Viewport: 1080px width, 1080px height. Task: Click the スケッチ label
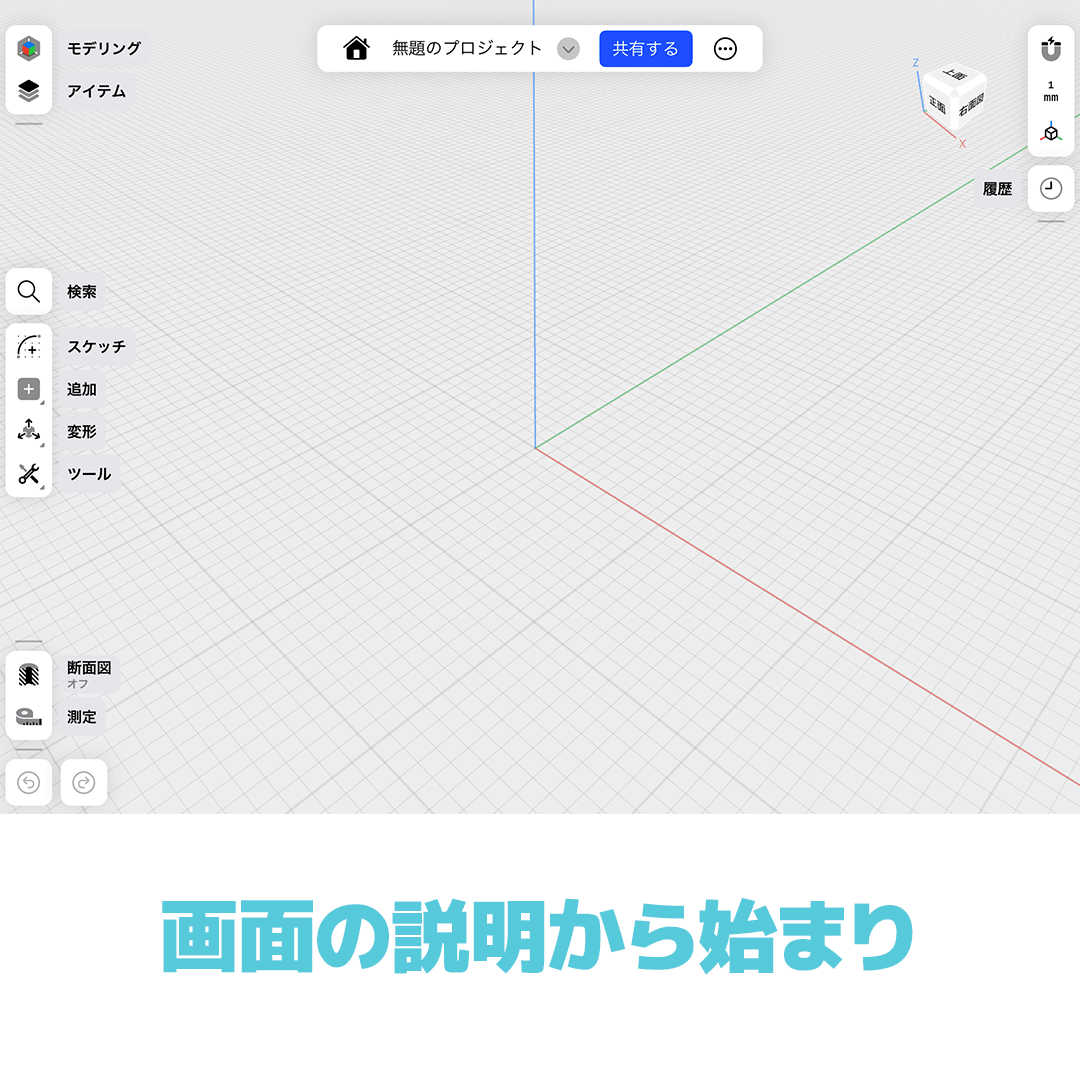pos(96,346)
